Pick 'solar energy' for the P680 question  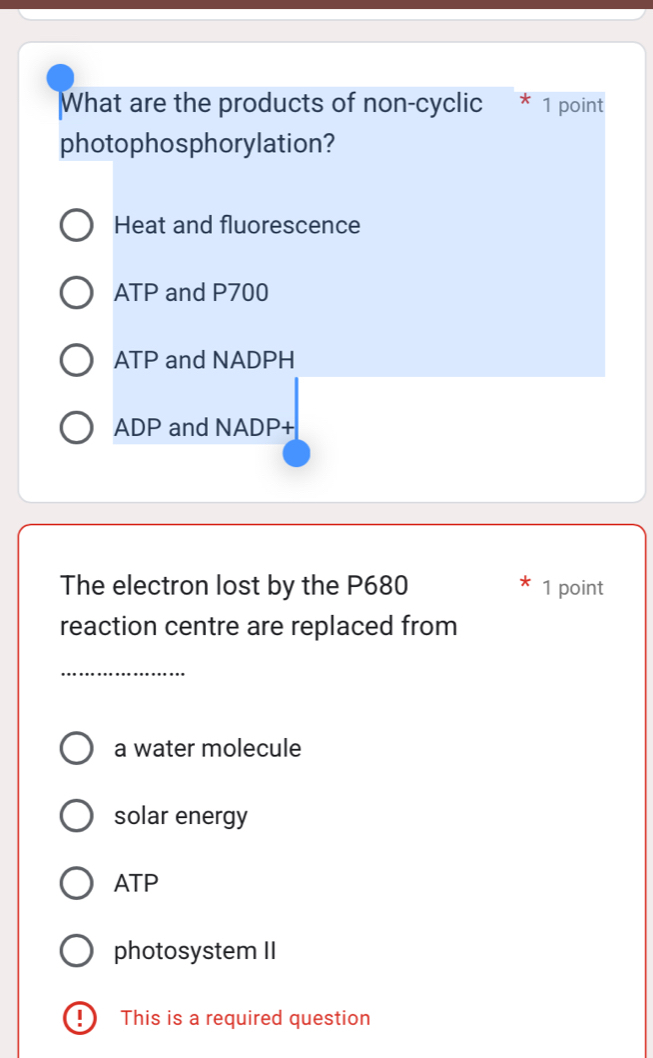click(77, 816)
